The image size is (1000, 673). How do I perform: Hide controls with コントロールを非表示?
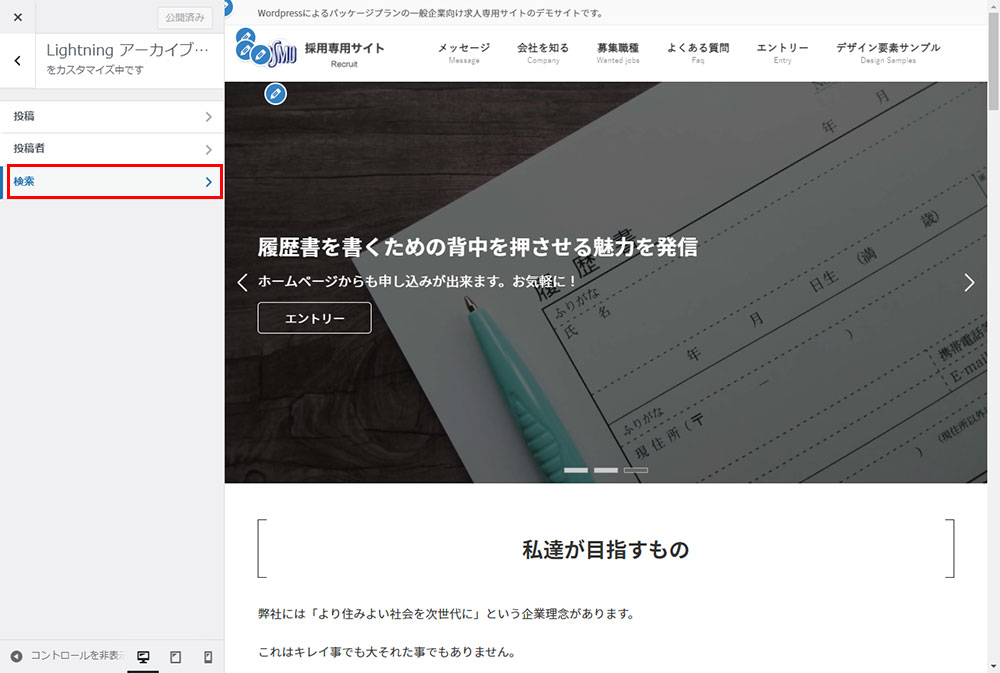67,656
